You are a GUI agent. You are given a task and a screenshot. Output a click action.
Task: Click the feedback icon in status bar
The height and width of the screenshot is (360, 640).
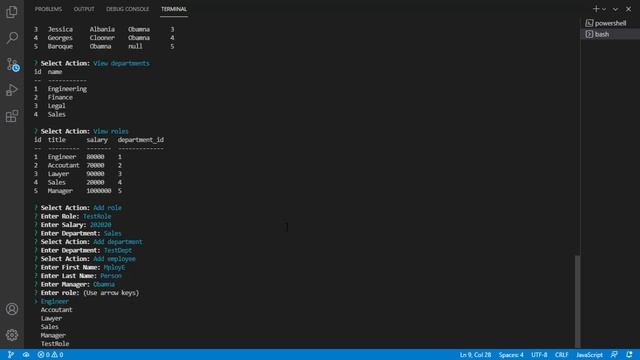[614, 355]
